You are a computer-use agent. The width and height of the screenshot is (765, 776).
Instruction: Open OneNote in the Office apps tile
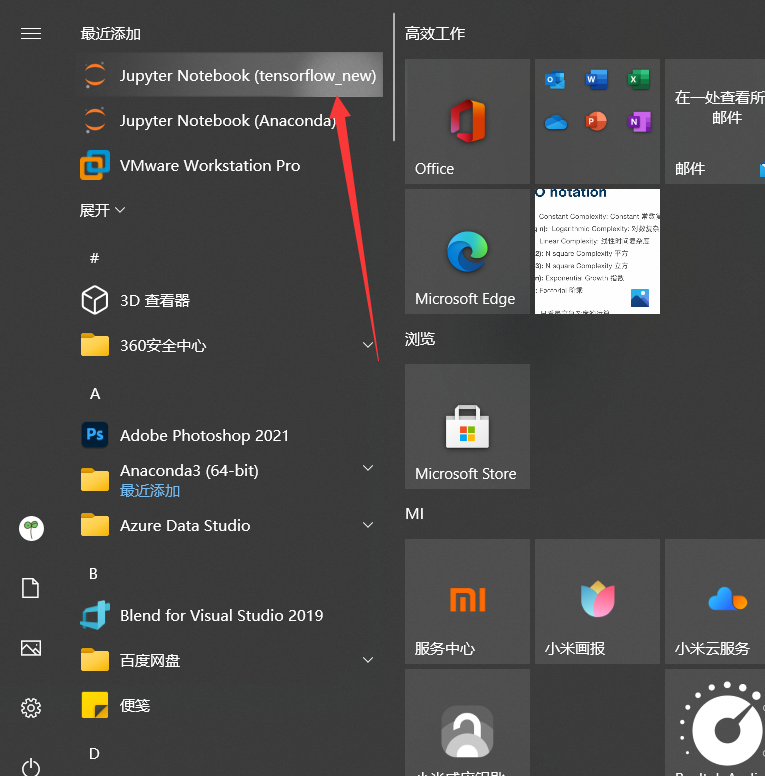tap(639, 122)
